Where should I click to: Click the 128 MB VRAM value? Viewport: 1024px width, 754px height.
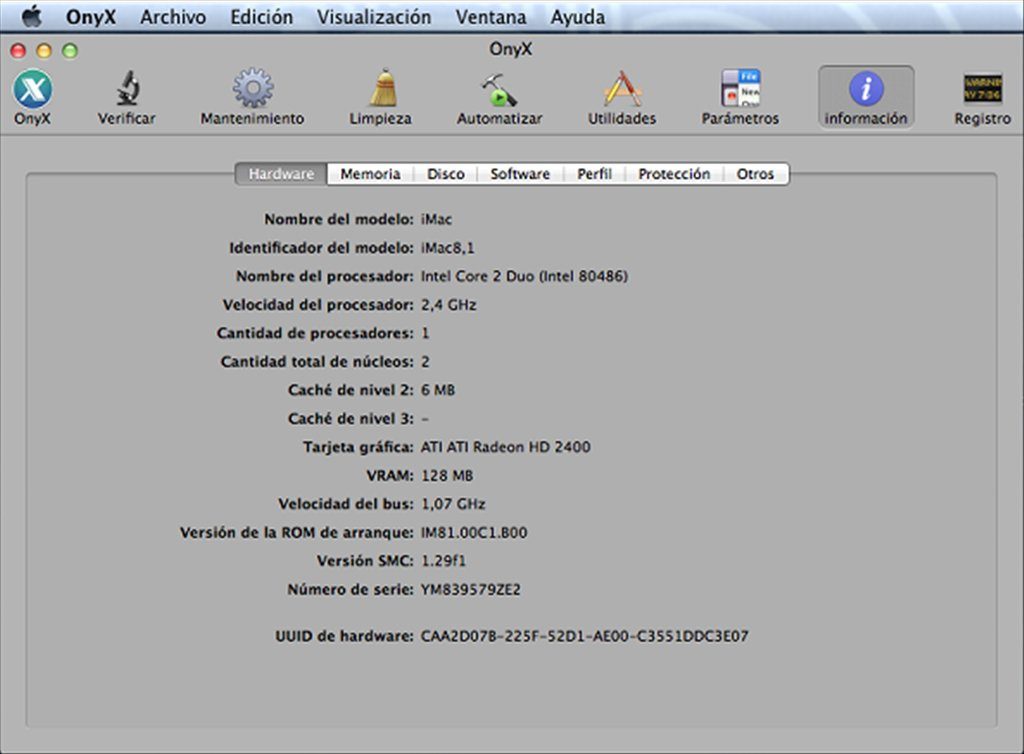(x=447, y=476)
